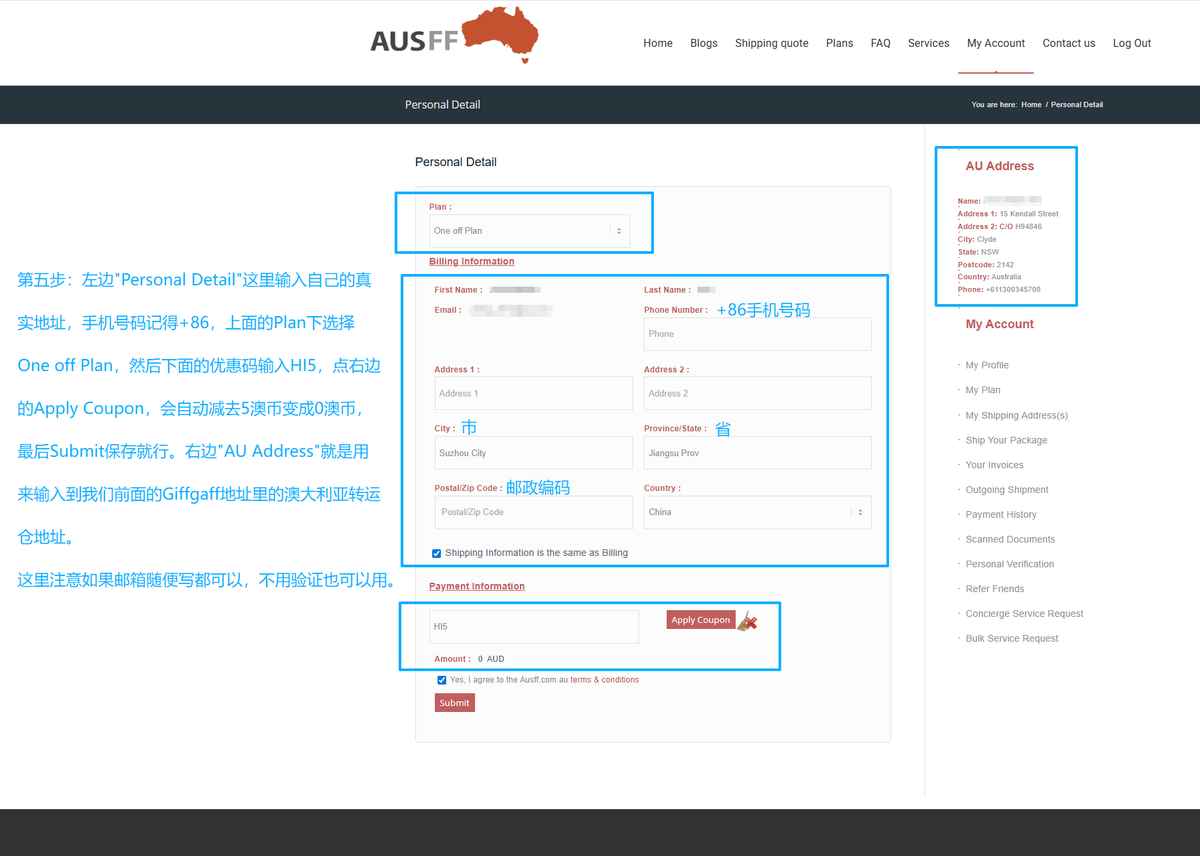
Task: Go to Shipping quote page
Action: (772, 43)
